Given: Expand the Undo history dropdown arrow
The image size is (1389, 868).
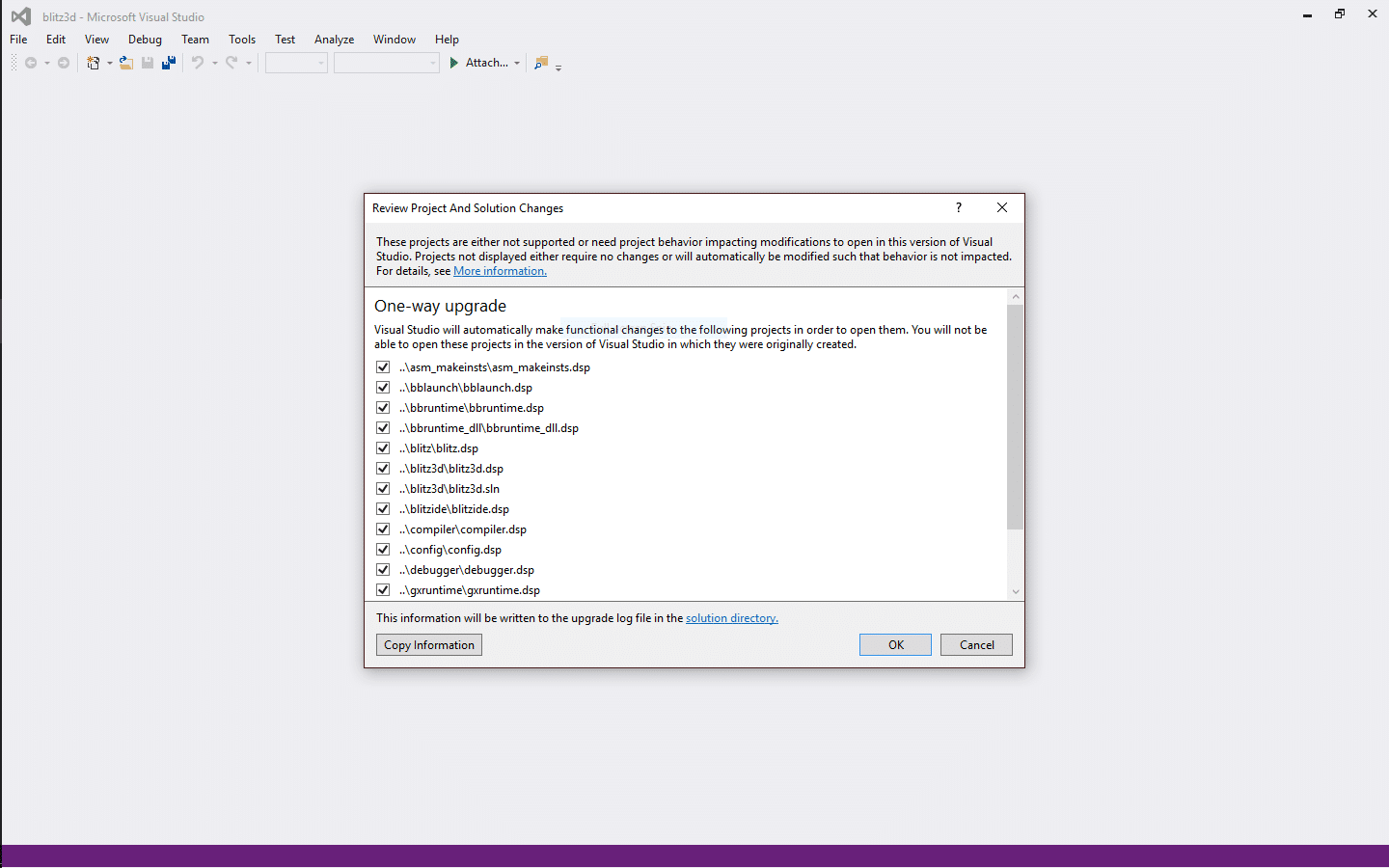Looking at the screenshot, I should [214, 64].
